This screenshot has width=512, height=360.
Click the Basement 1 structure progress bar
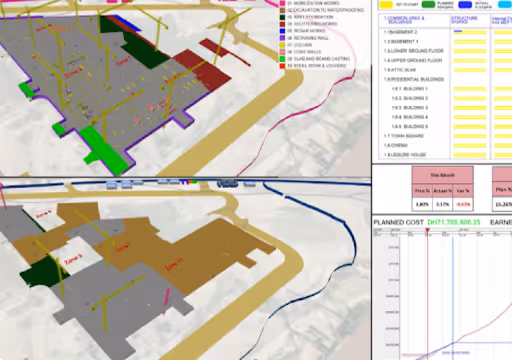[470, 42]
